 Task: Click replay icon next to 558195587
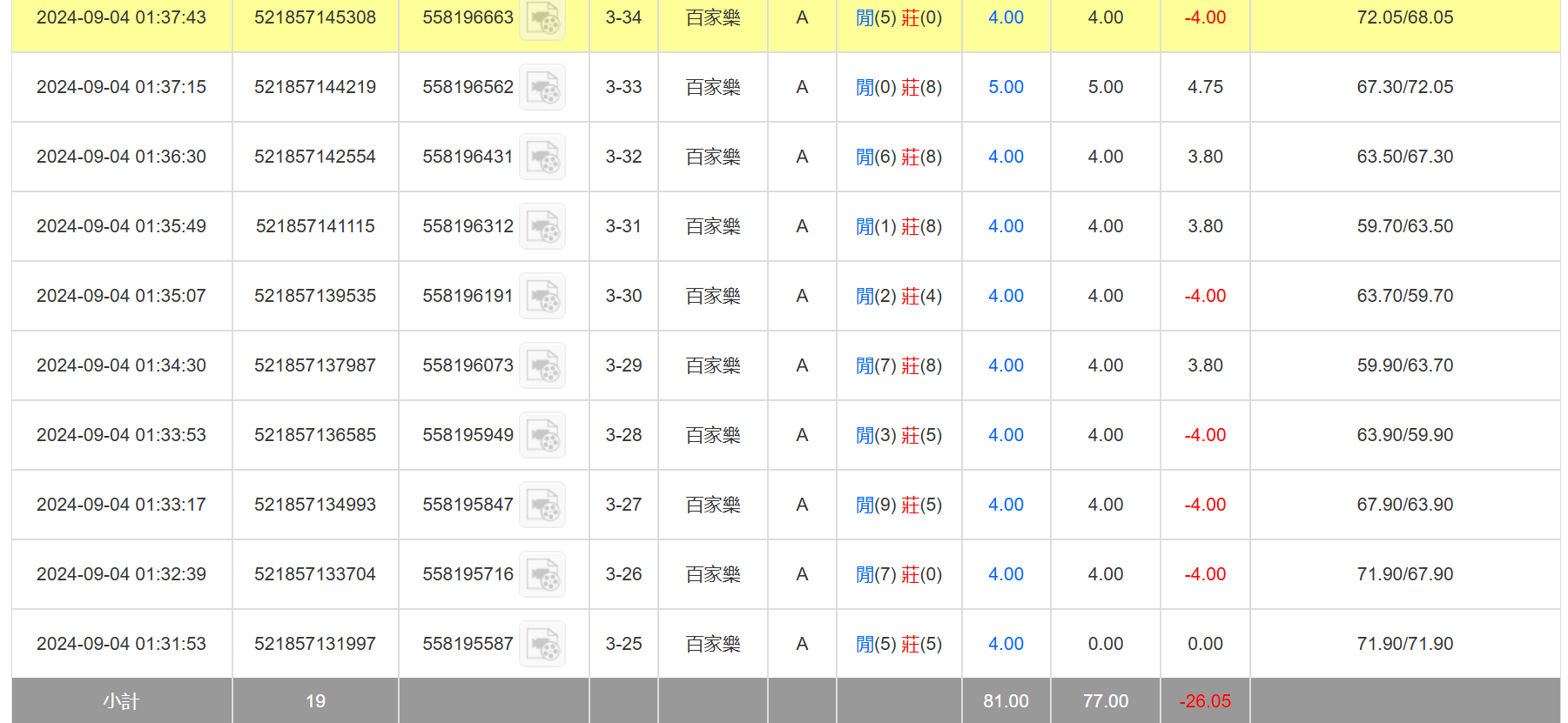coord(542,644)
